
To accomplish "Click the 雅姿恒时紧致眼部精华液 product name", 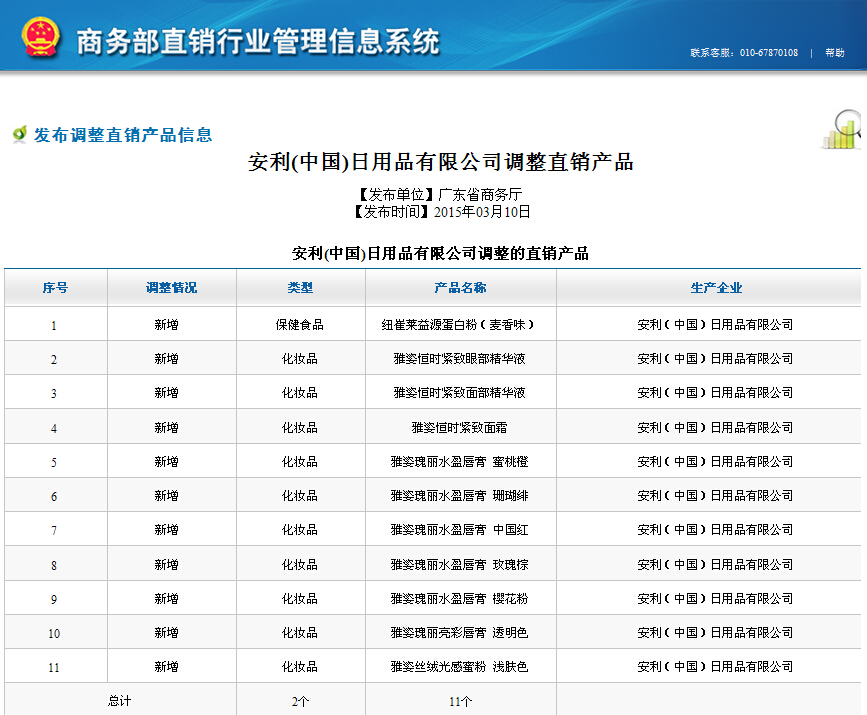I will [460, 359].
